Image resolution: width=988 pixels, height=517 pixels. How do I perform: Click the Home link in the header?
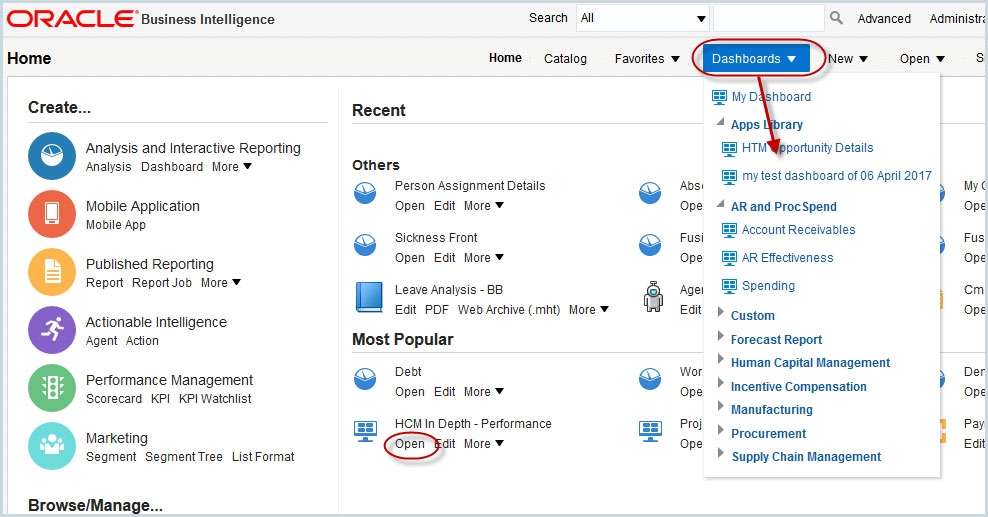(x=505, y=58)
